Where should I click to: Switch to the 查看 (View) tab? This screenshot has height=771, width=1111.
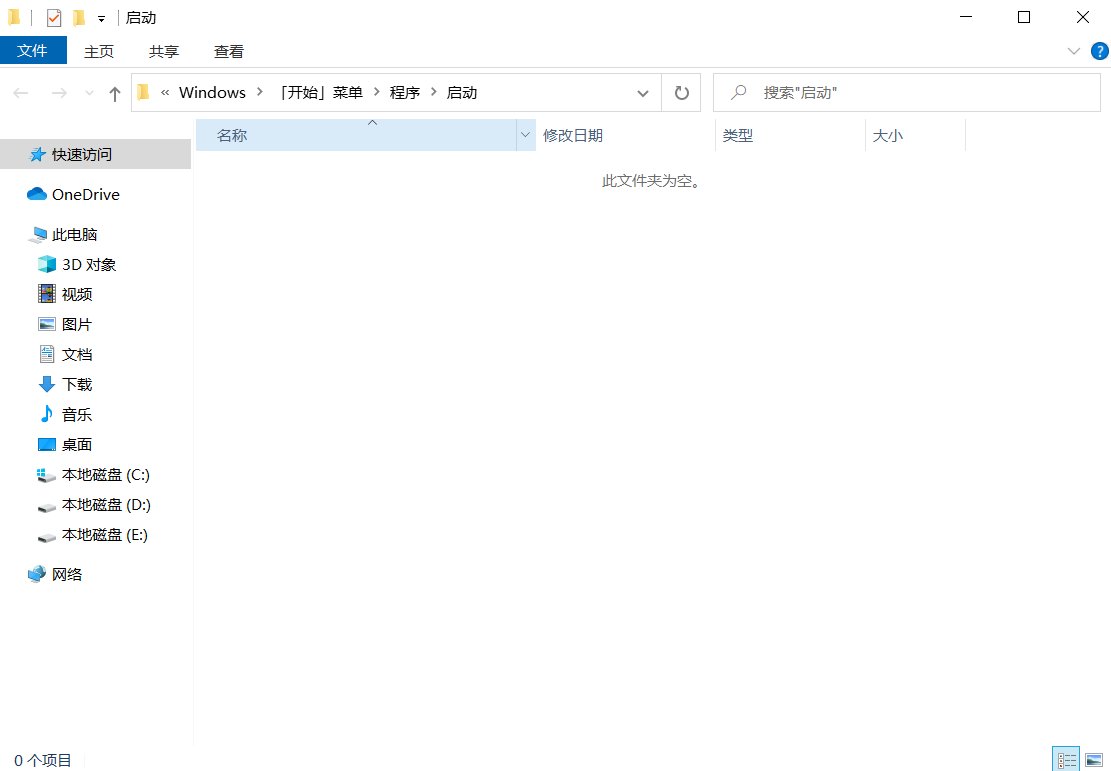click(x=228, y=50)
